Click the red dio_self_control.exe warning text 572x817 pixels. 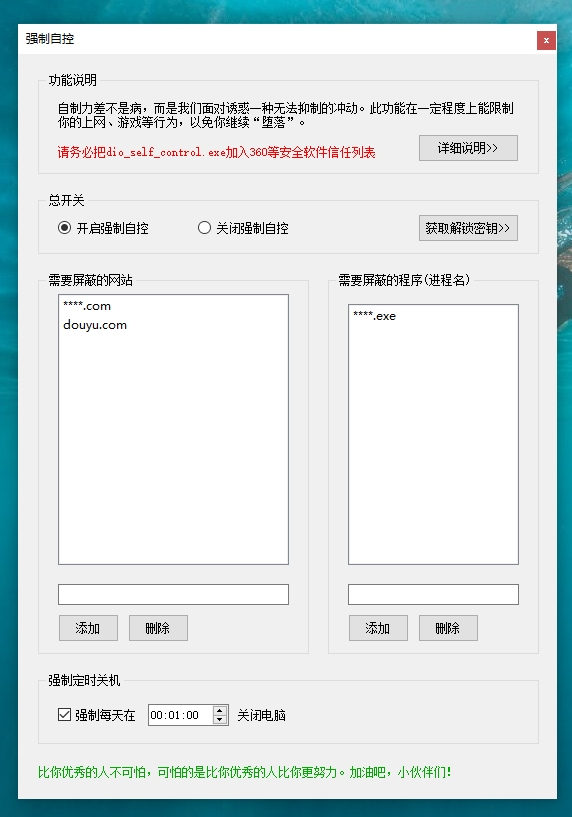point(216,152)
